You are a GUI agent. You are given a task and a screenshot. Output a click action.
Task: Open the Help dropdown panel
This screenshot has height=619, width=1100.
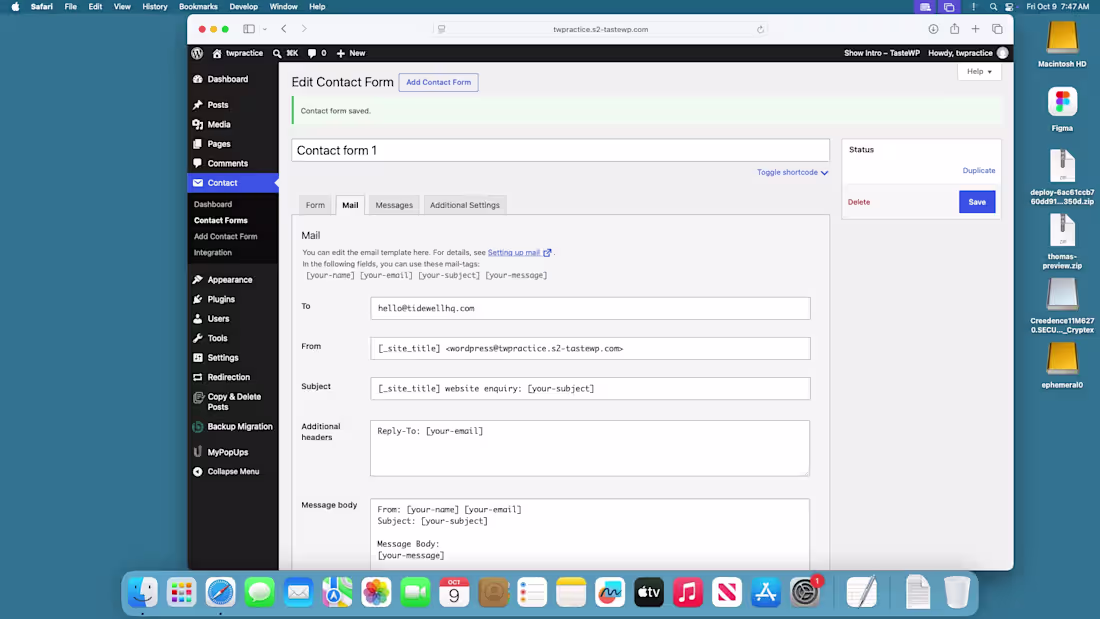[979, 72]
